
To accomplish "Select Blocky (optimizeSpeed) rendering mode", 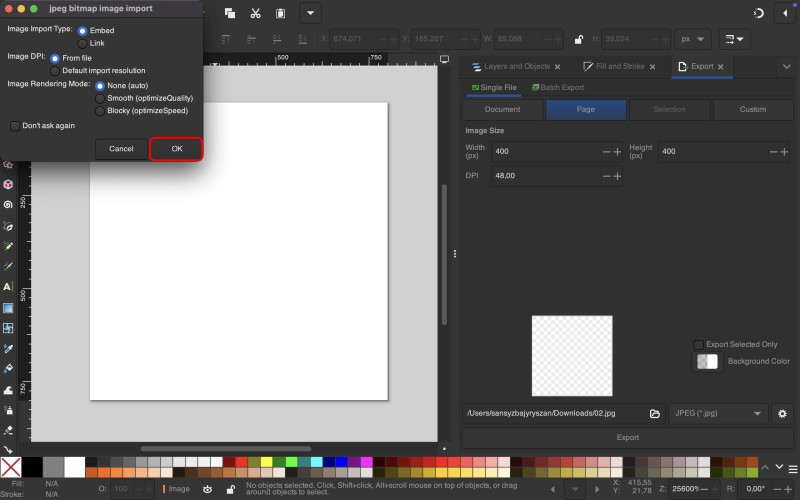I will (99, 111).
